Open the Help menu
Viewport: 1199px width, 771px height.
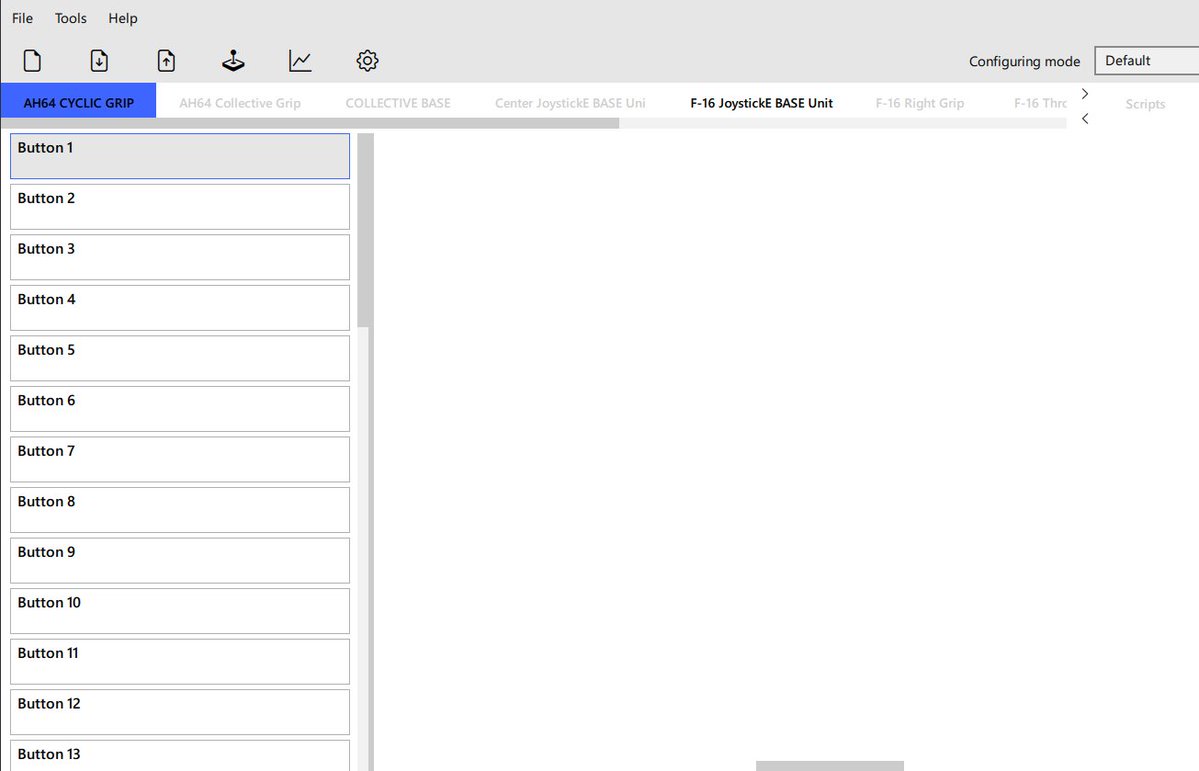coord(122,18)
